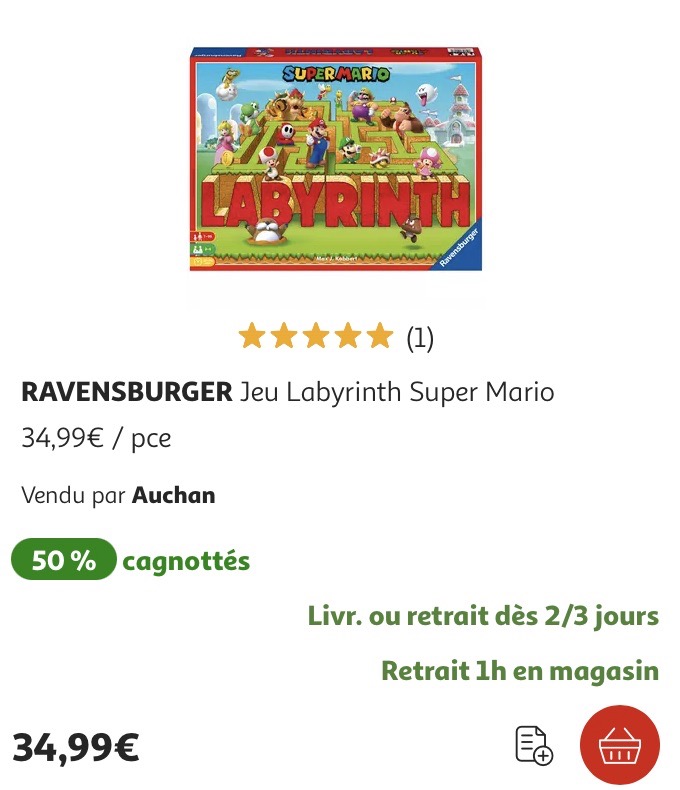Click the RAVENSBURGER brand name
This screenshot has height=790, width=680.
coord(127,392)
